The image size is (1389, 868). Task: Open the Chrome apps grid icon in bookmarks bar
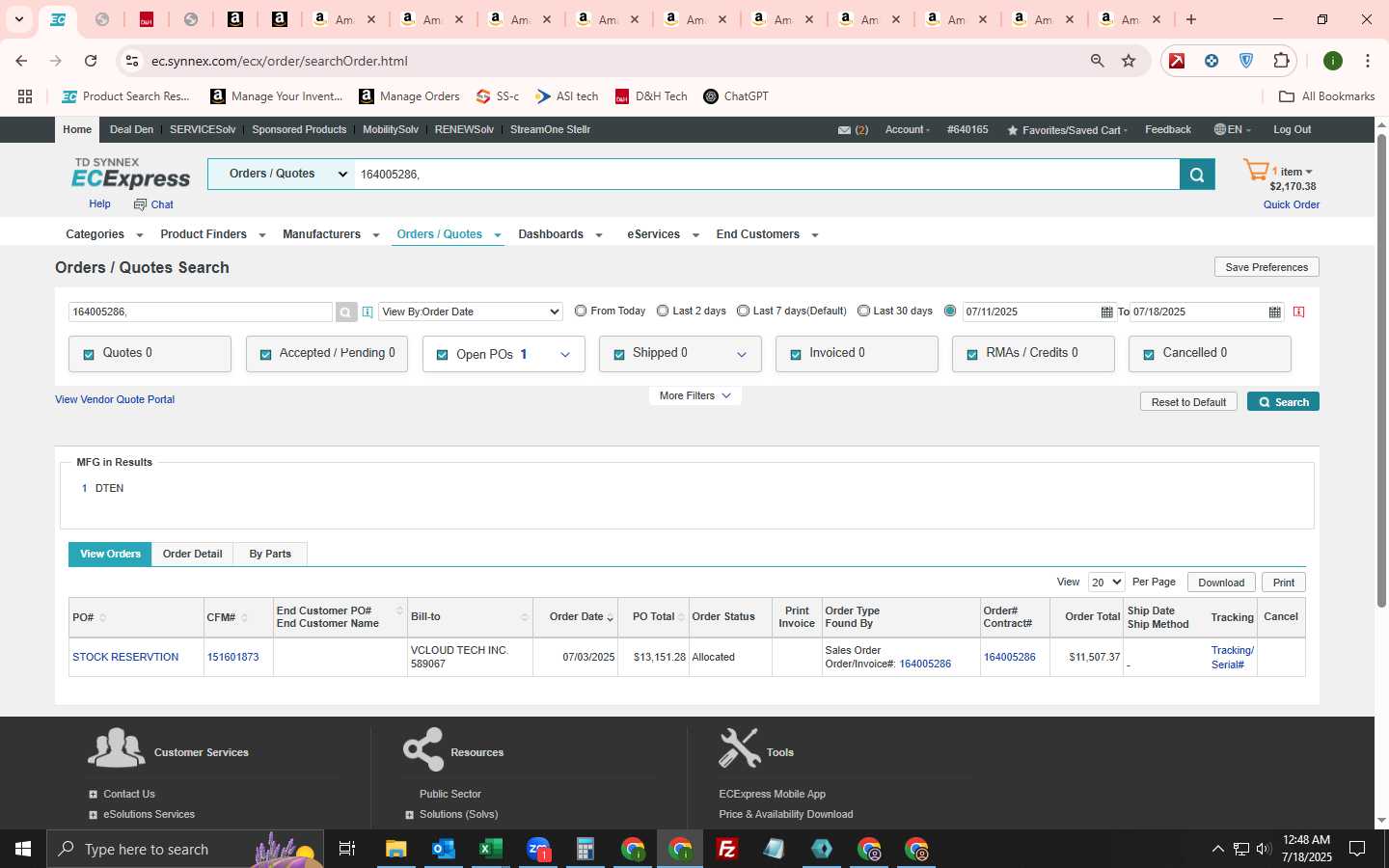coord(25,96)
